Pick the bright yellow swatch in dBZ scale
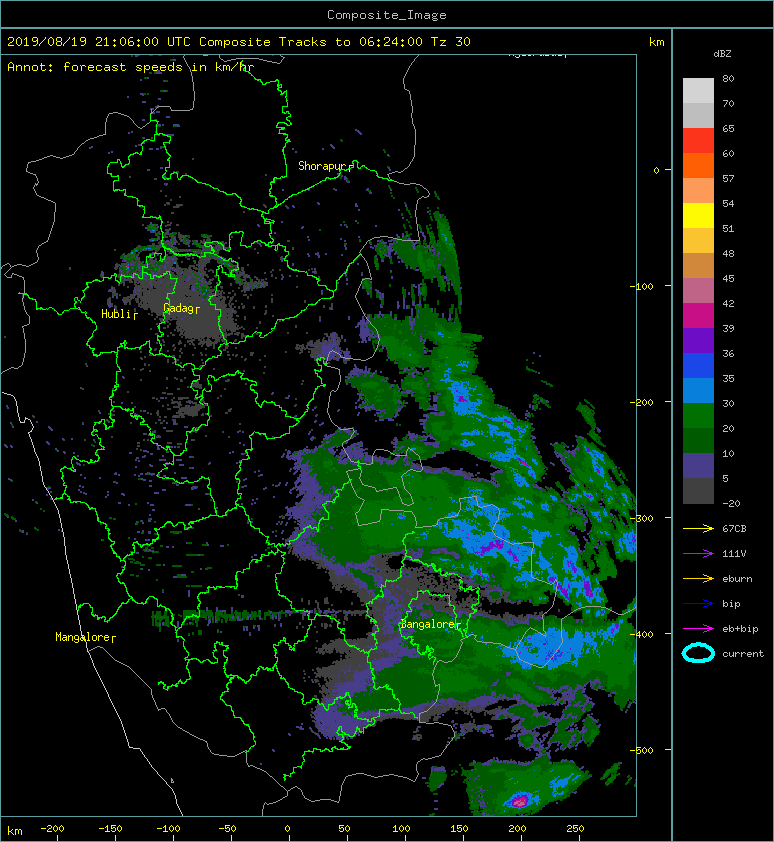Viewport: 774px width, 842px height. point(698,215)
